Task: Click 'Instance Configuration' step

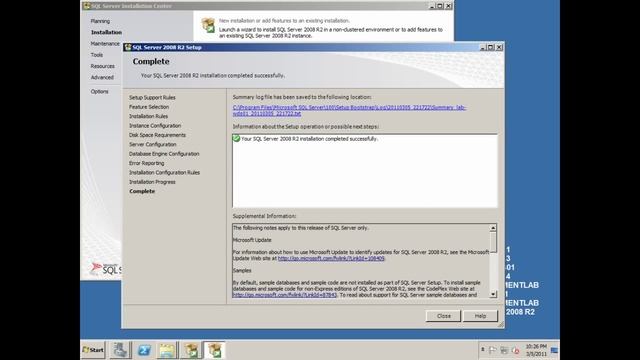Action: (x=155, y=126)
